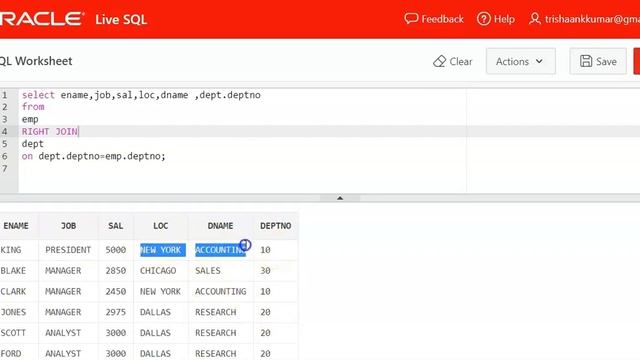Click the Actions chevron arrow
640x360 pixels.
click(539, 61)
